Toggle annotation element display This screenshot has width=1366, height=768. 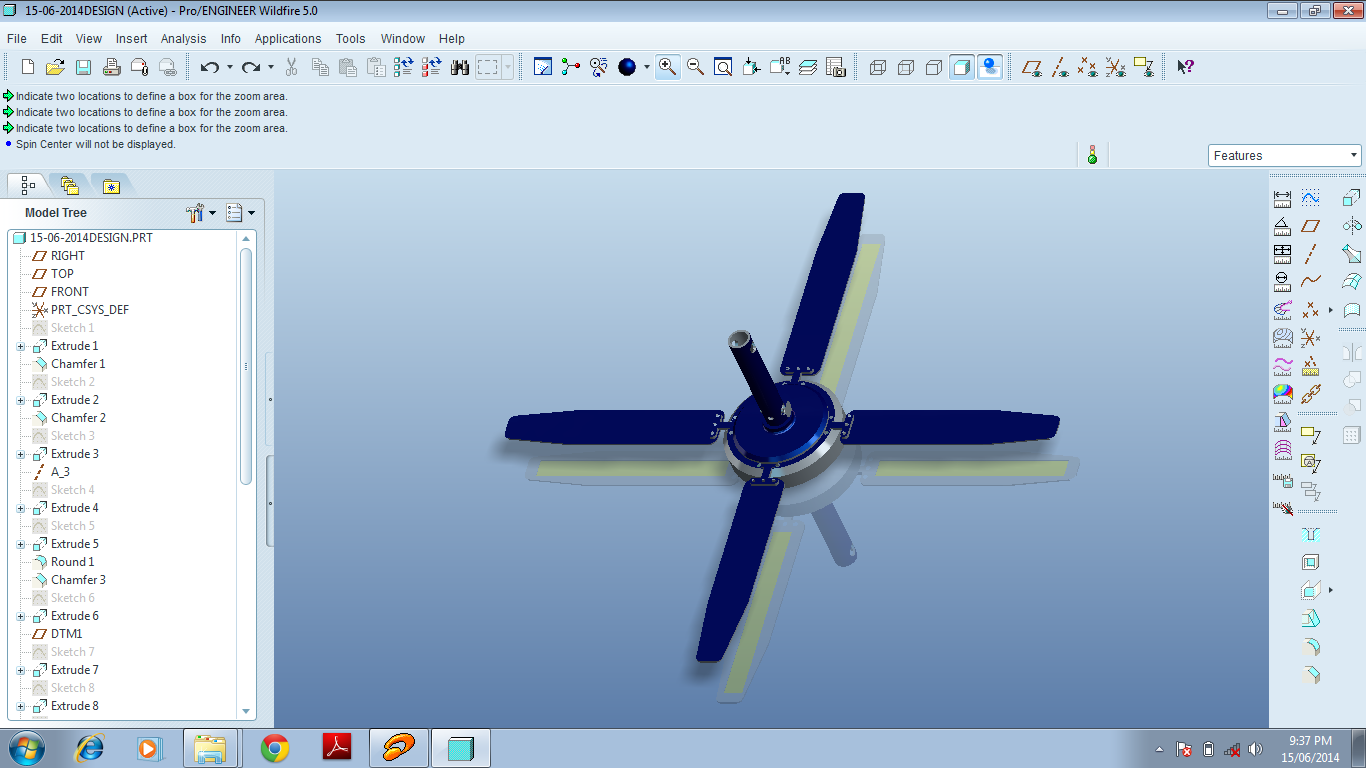[1144, 67]
